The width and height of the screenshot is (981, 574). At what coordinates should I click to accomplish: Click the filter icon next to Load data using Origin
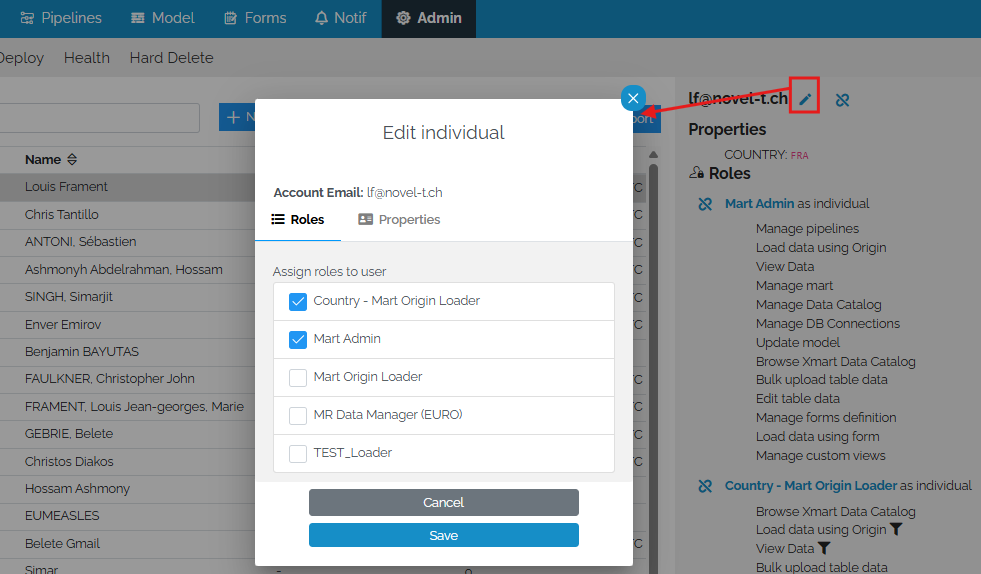click(896, 530)
